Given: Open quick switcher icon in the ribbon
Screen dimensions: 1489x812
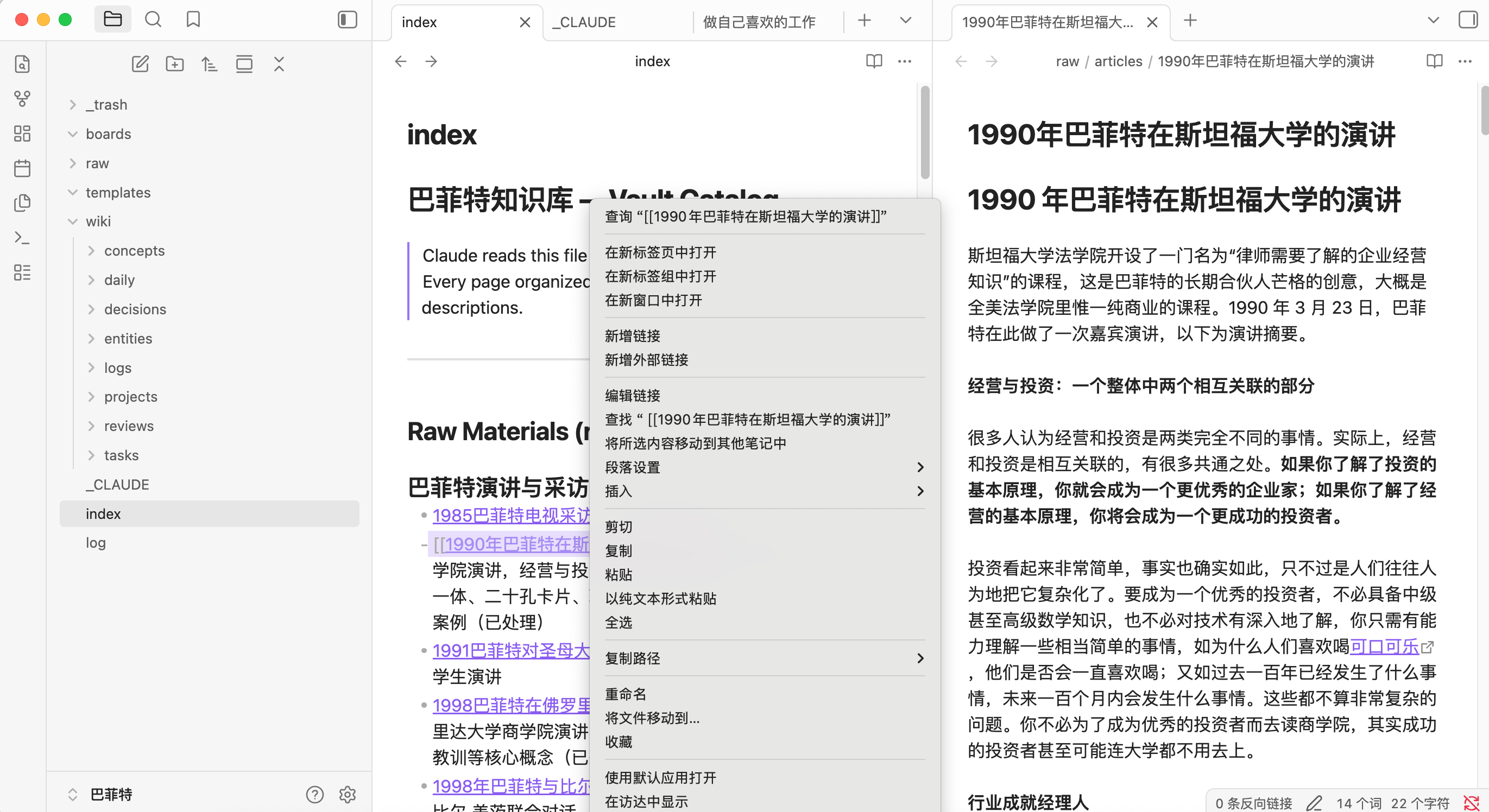Looking at the screenshot, I should [22, 64].
